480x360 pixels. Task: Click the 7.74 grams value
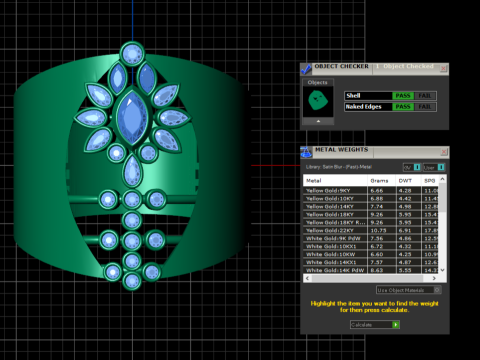point(377,207)
